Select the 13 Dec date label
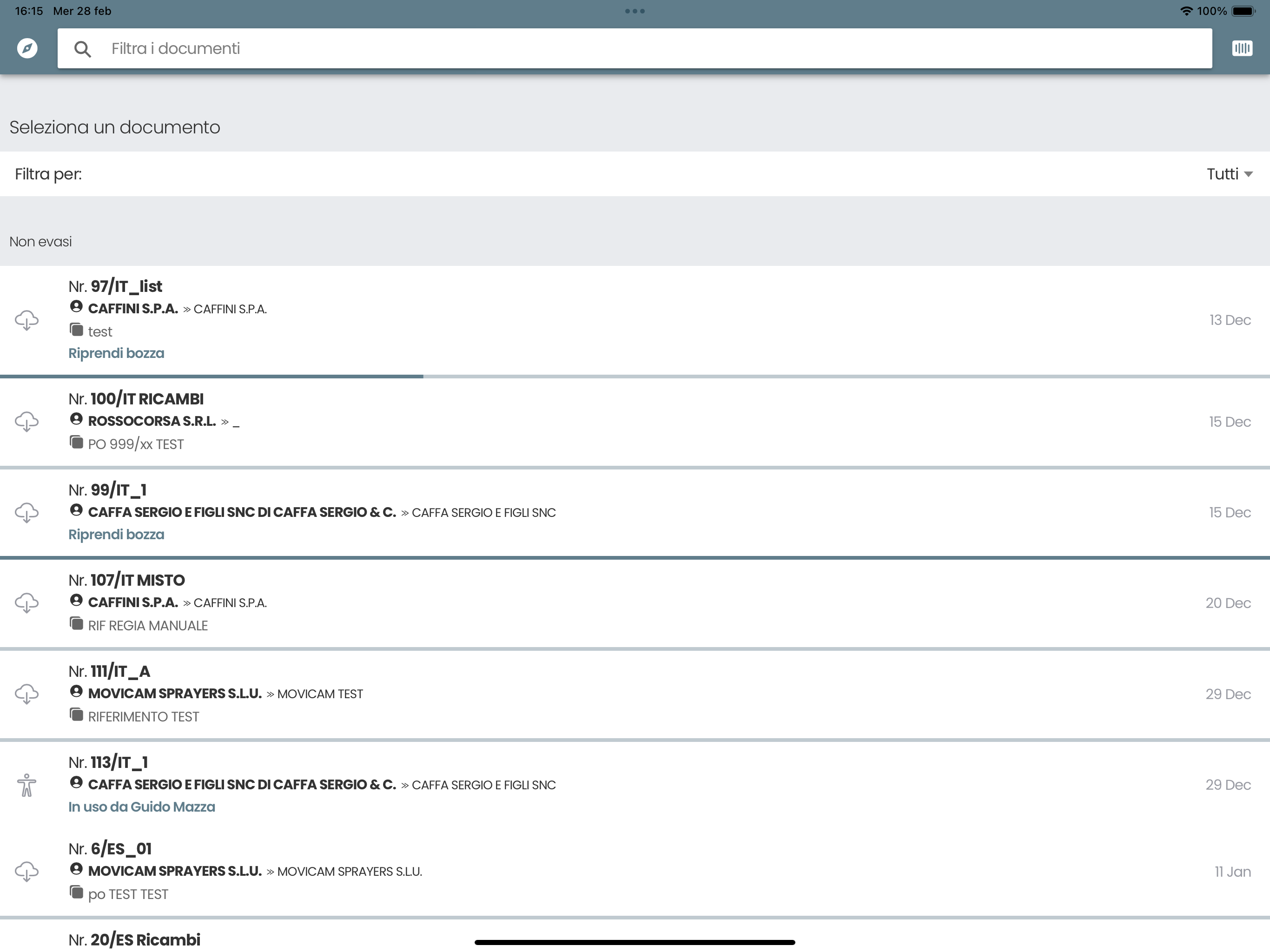This screenshot has height=952, width=1270. click(x=1230, y=320)
